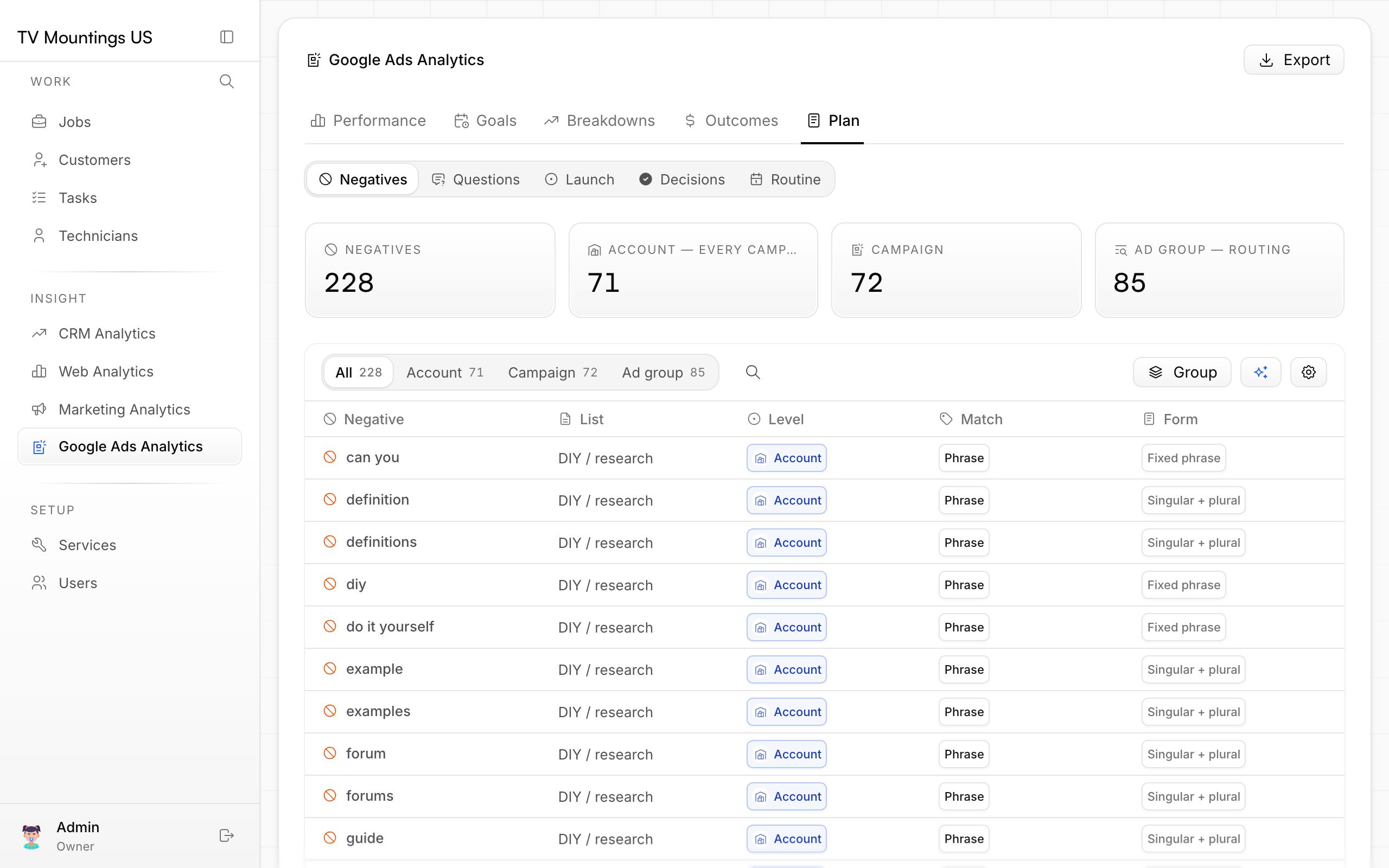Click the Export button
This screenshot has width=1389, height=868.
pyautogui.click(x=1294, y=60)
